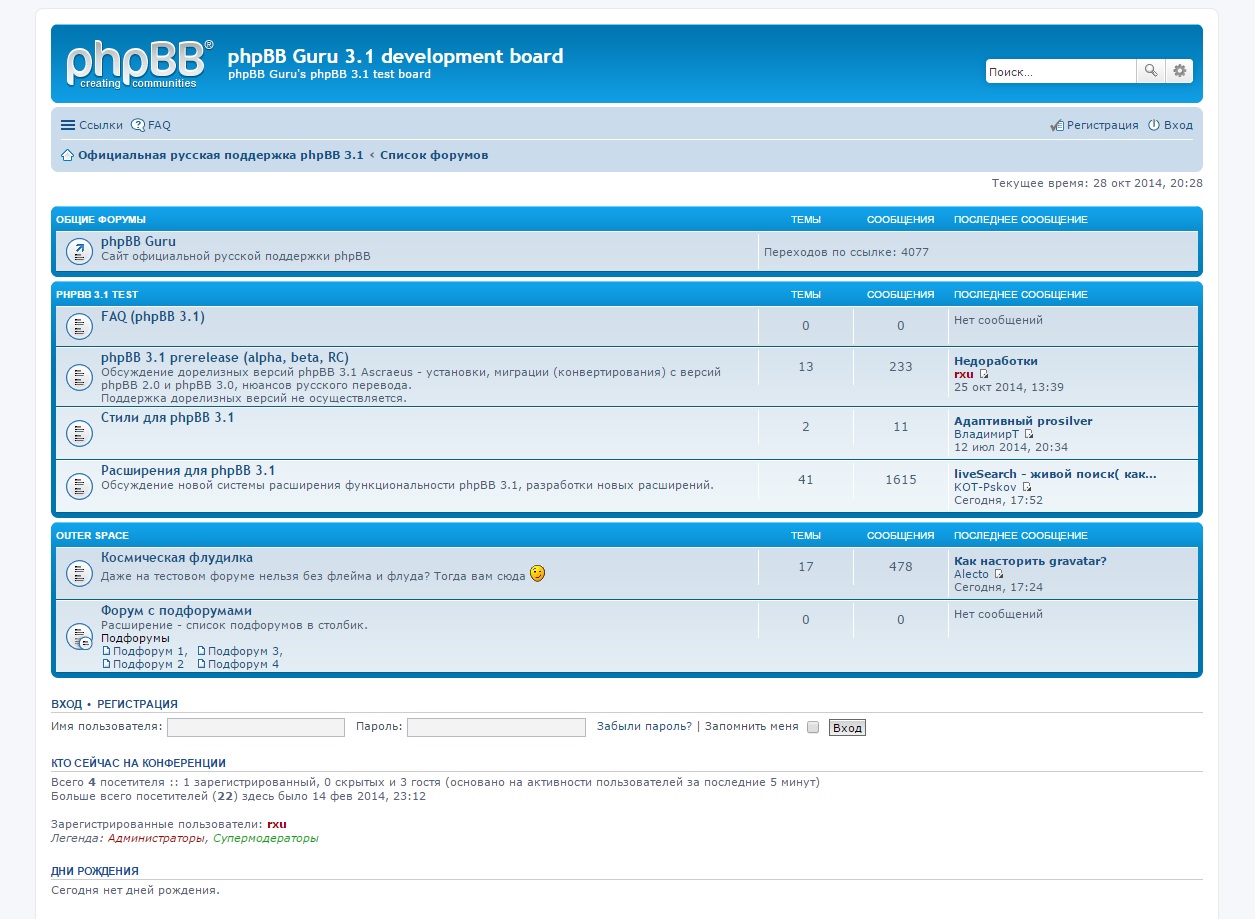Click the FAQ (phpBB 3.1) forum icon
Image resolution: width=1255 pixels, height=919 pixels.
coord(79,326)
